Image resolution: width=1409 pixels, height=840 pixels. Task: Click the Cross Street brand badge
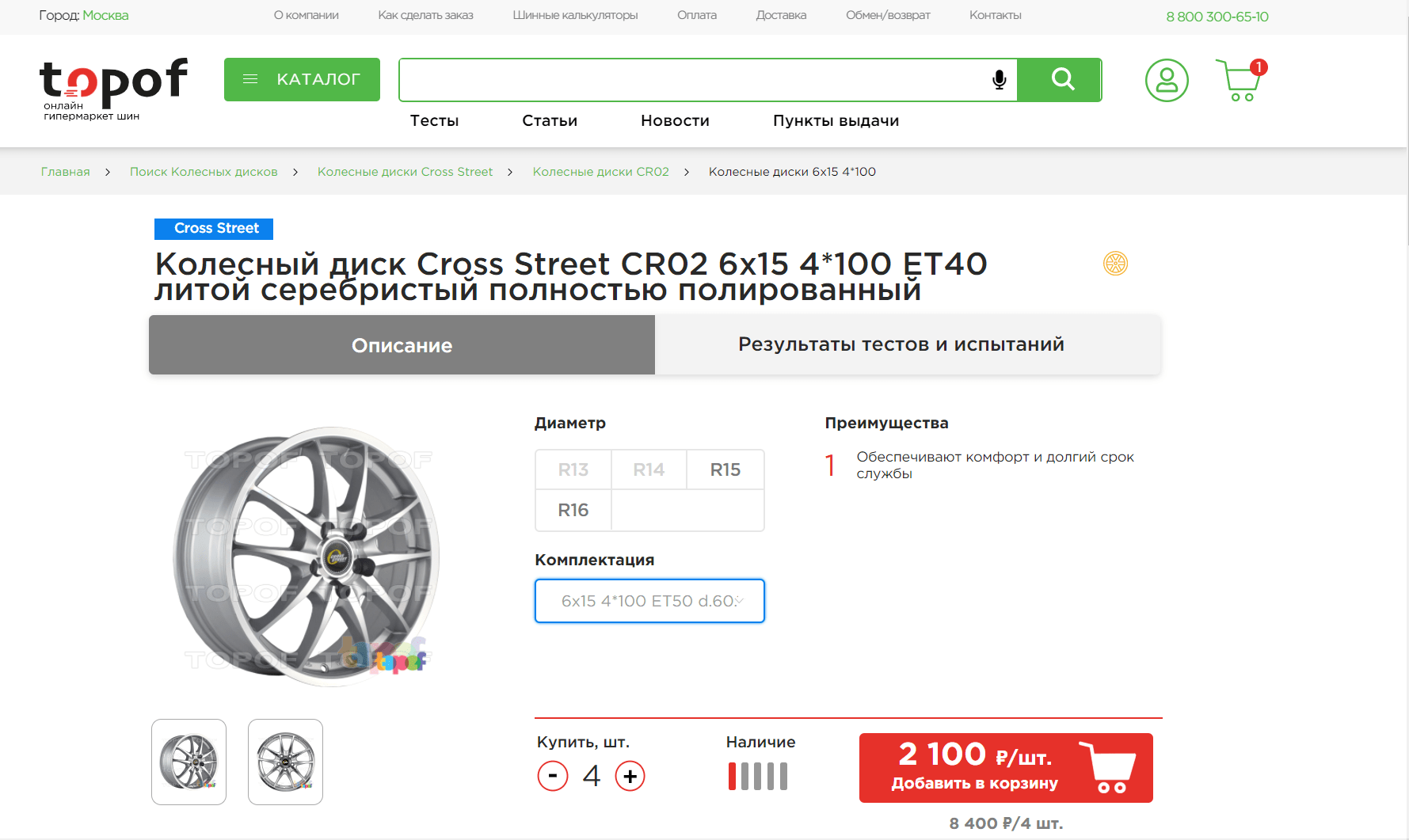[x=214, y=229]
